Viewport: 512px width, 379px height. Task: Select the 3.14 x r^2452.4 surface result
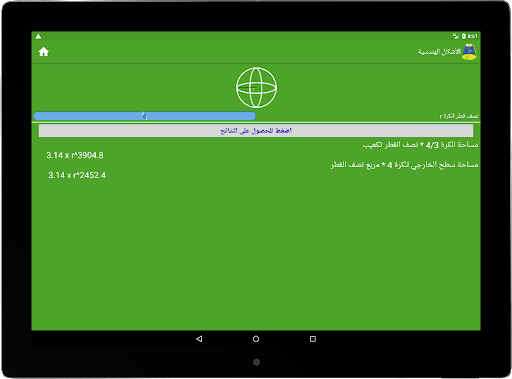point(77,175)
